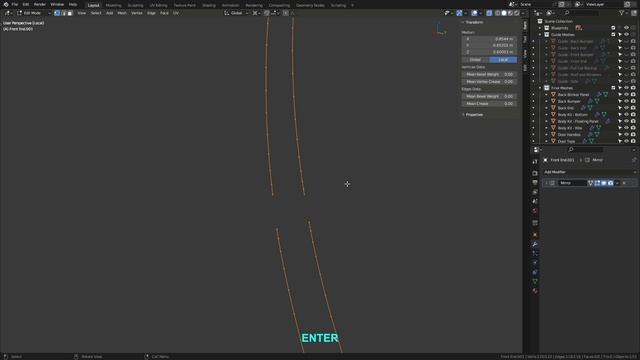This screenshot has height=360, width=640.
Task: Switch to the UV Editing workspace tab
Action: (x=158, y=5)
